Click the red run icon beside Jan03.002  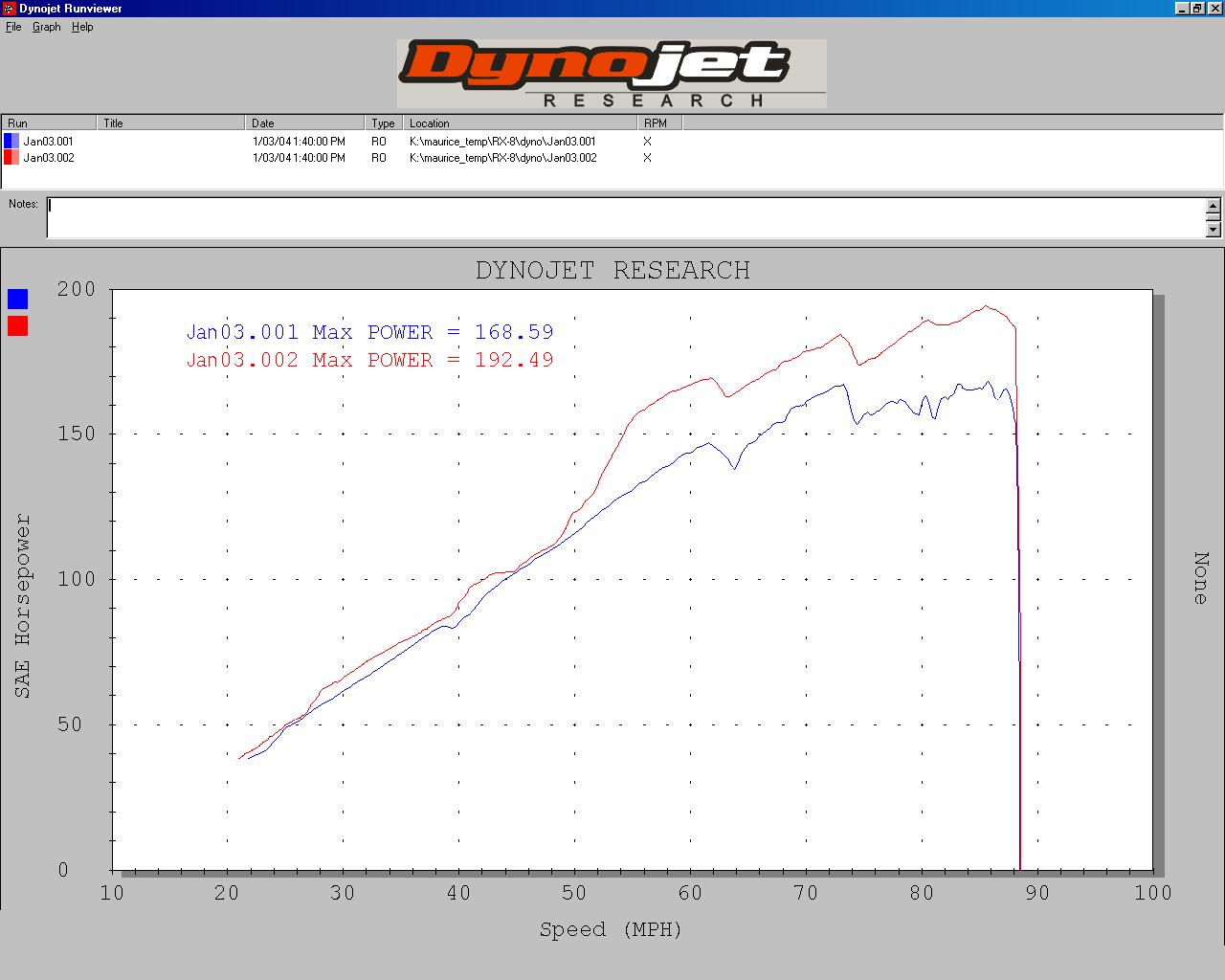11,158
